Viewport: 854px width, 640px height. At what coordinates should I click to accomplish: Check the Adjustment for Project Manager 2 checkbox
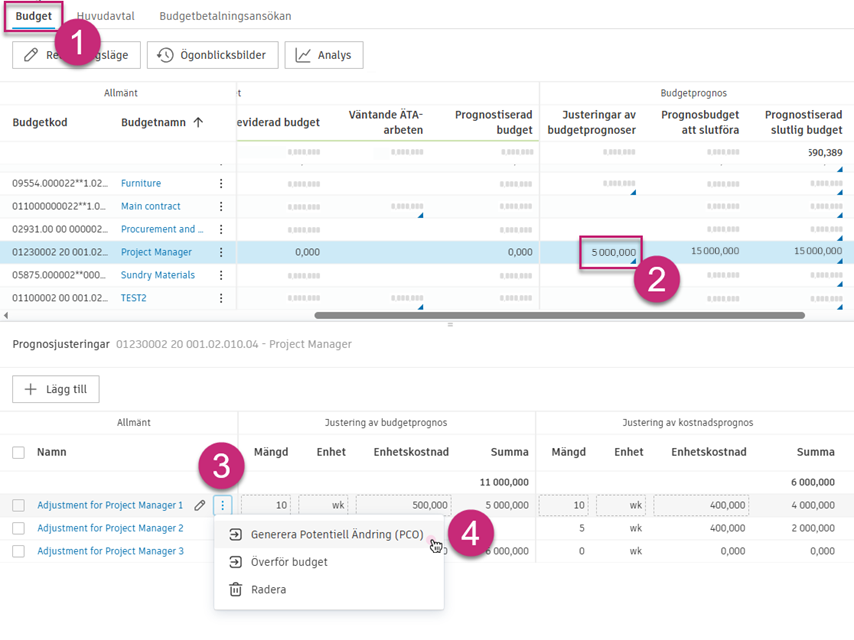click(x=19, y=528)
